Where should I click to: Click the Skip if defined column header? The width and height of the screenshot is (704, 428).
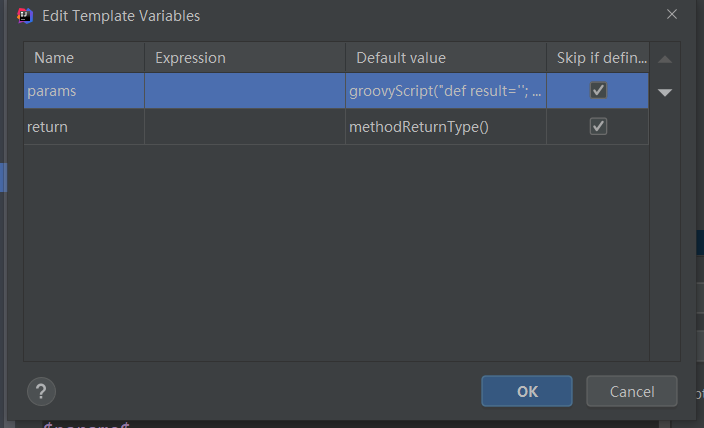pyautogui.click(x=598, y=57)
